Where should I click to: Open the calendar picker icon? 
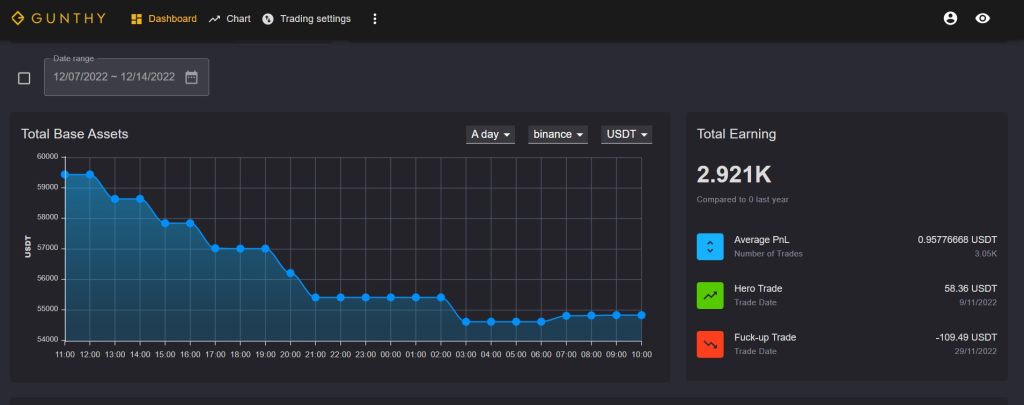191,77
